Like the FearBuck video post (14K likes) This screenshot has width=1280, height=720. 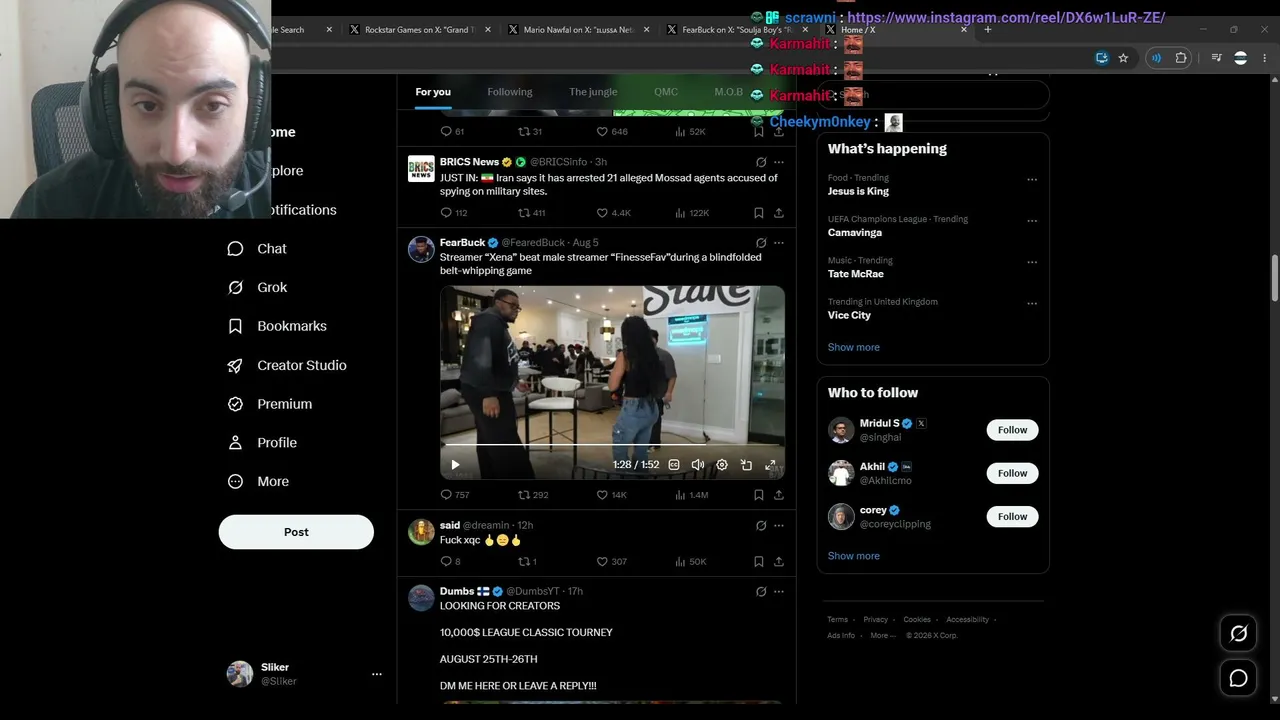pyautogui.click(x=611, y=495)
